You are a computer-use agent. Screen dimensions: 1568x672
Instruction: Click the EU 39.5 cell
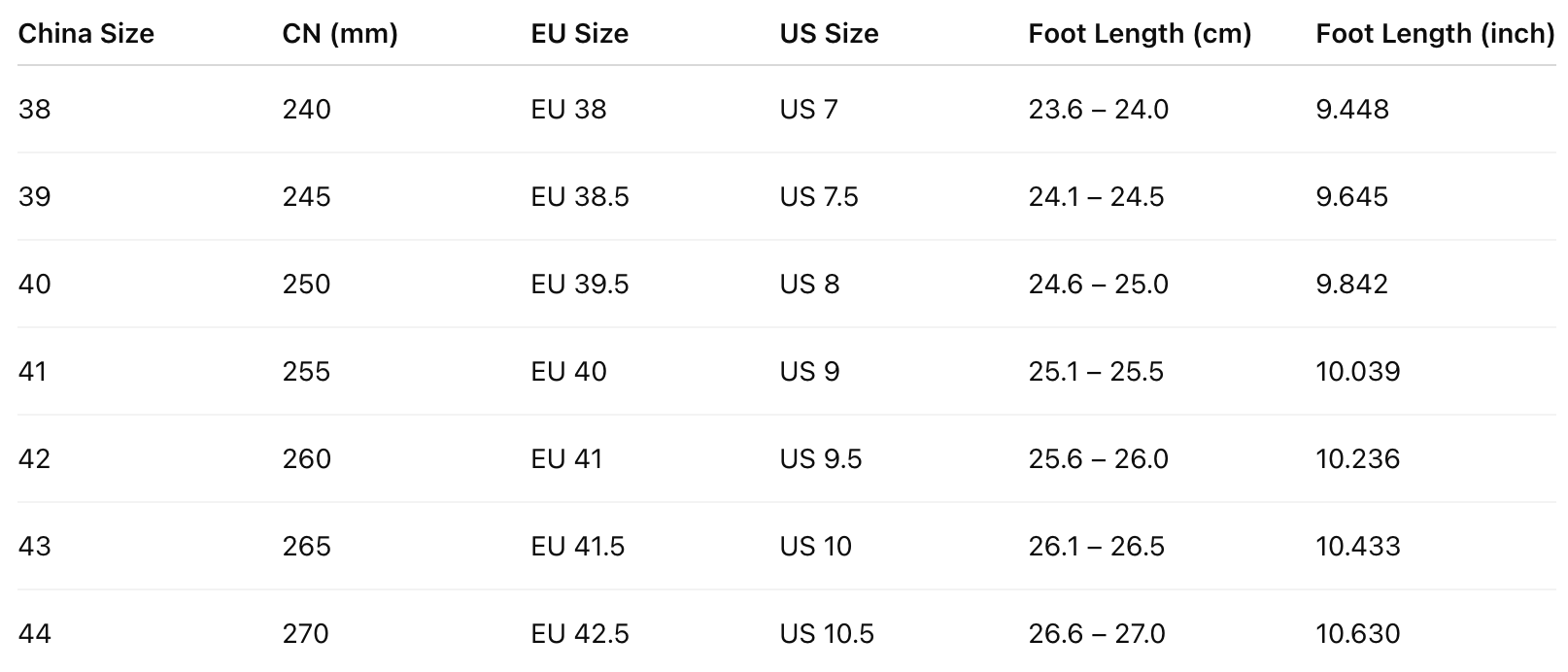pyautogui.click(x=580, y=285)
